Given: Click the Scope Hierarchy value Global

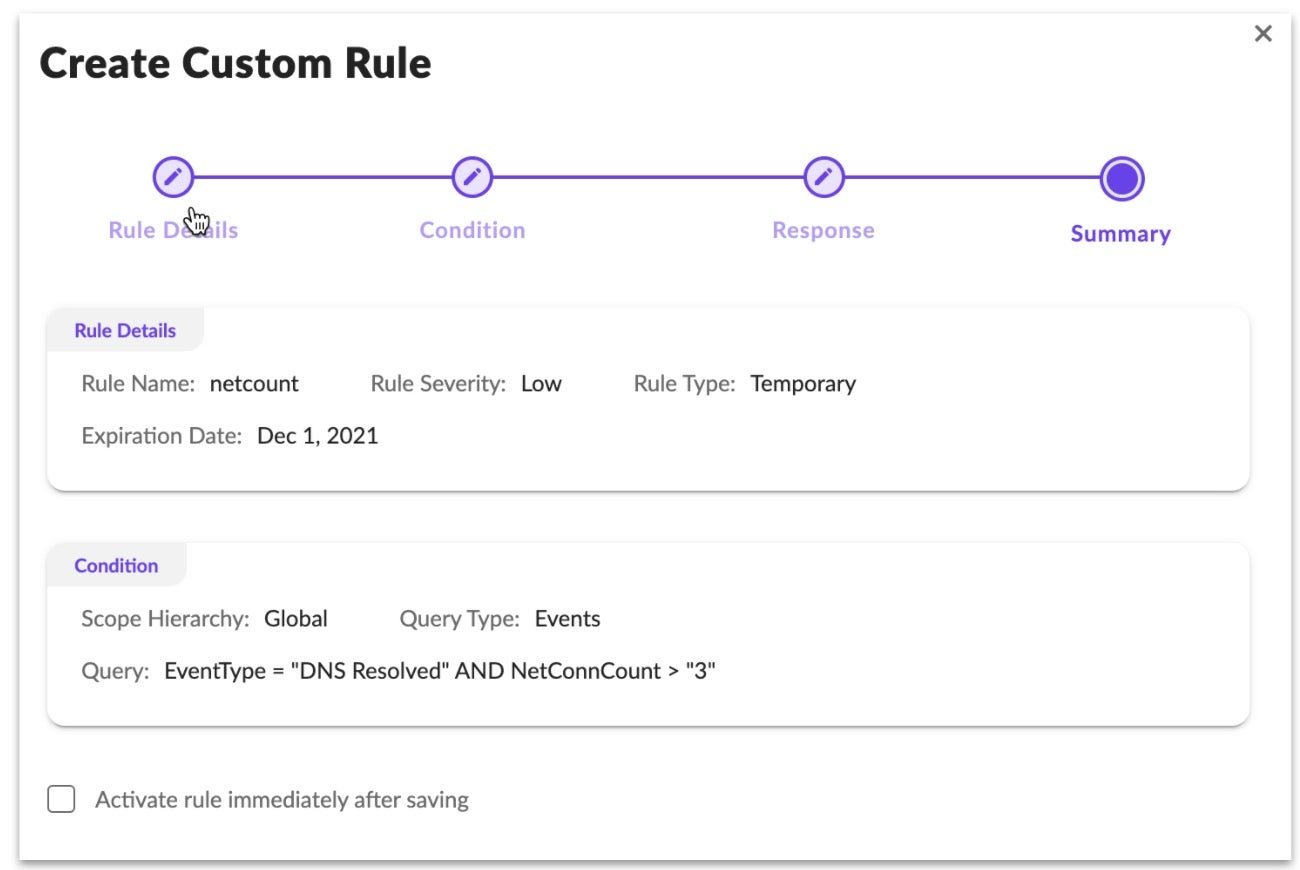Looking at the screenshot, I should point(296,619).
